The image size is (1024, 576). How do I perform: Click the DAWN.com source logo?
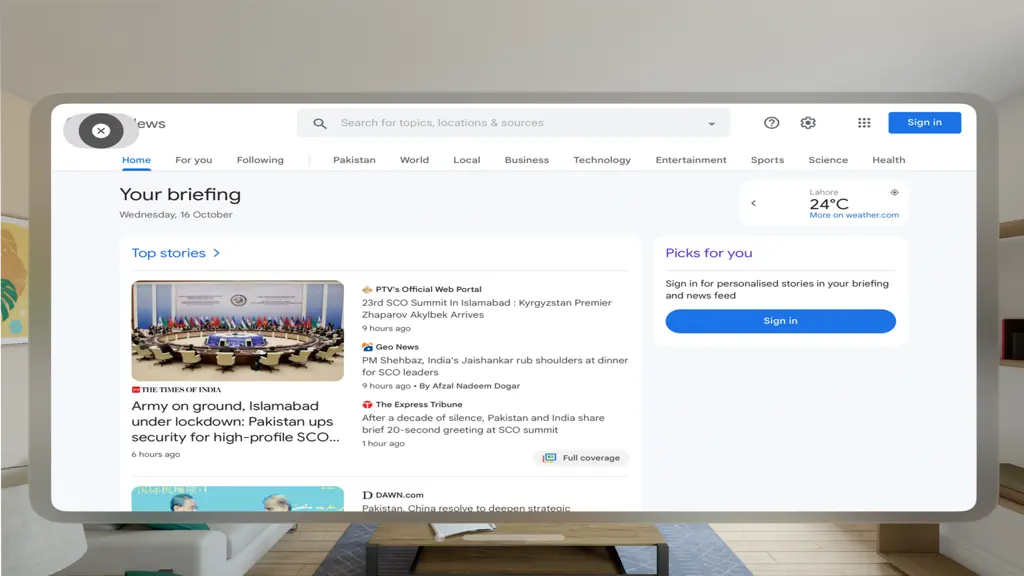367,495
